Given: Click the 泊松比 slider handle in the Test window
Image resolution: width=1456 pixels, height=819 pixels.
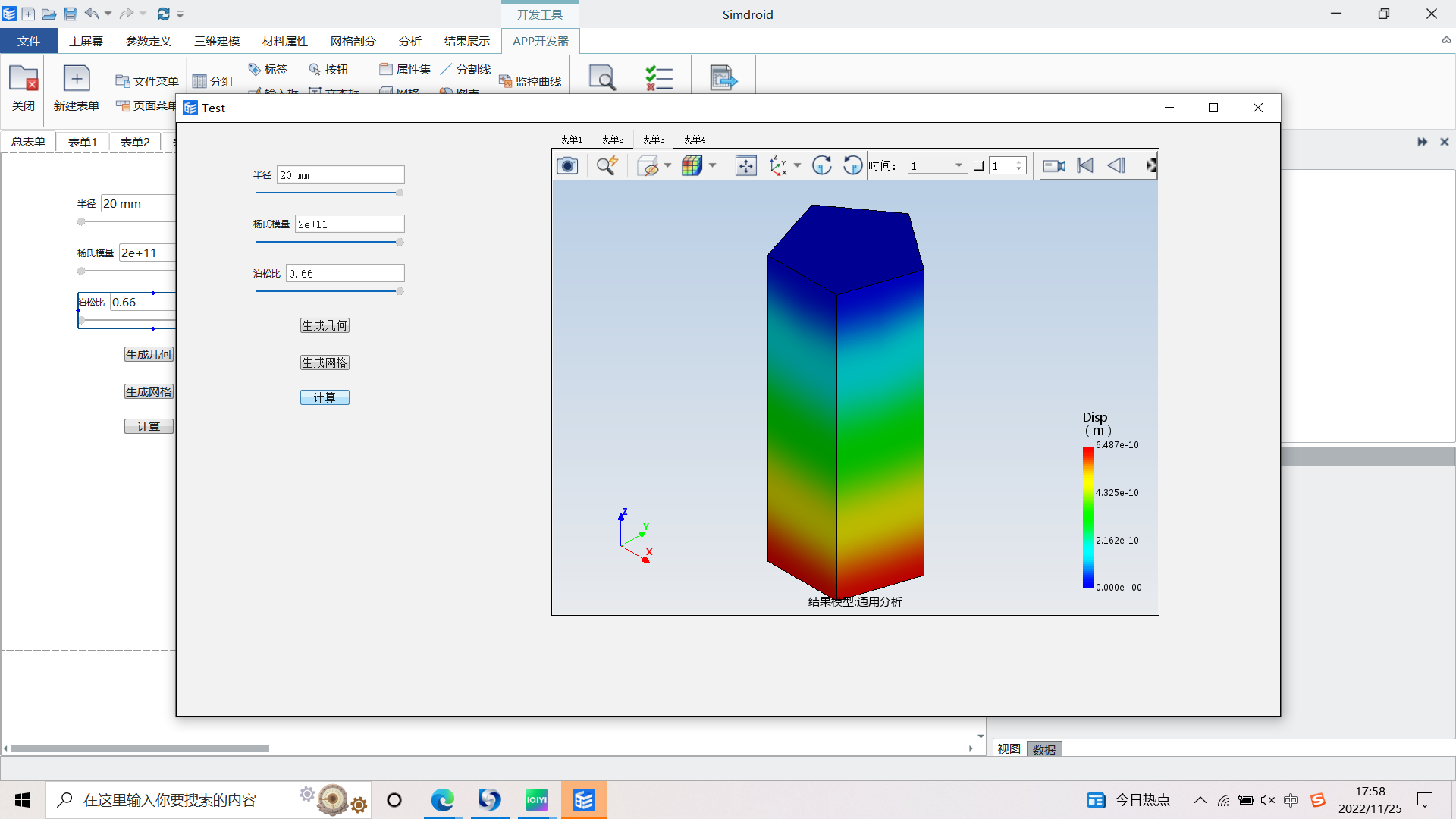Looking at the screenshot, I should click(x=400, y=291).
